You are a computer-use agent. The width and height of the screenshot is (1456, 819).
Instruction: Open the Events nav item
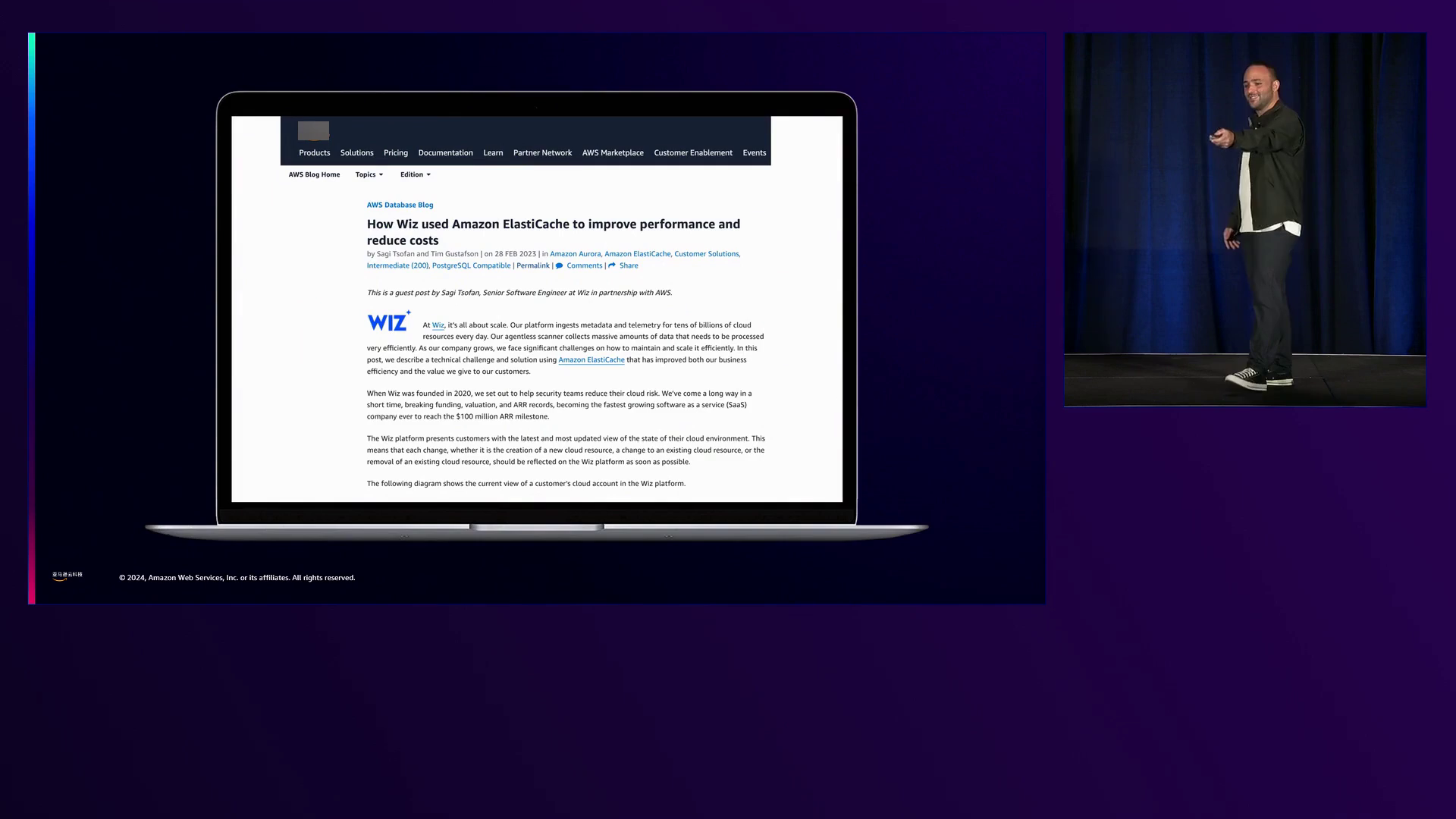[754, 152]
